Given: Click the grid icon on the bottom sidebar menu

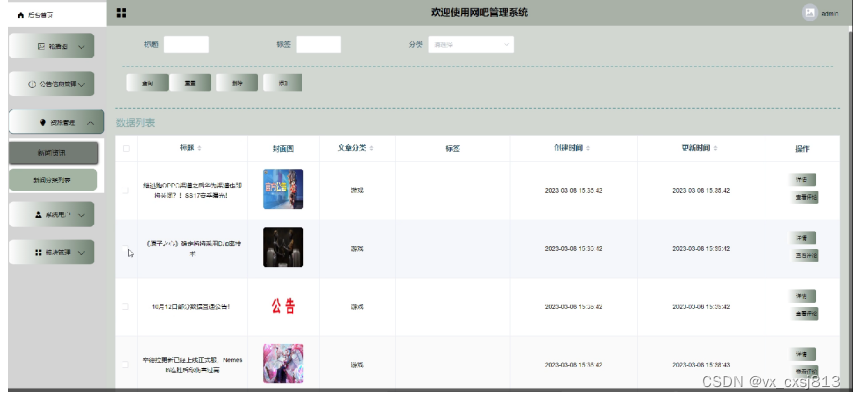Looking at the screenshot, I should 38,253.
